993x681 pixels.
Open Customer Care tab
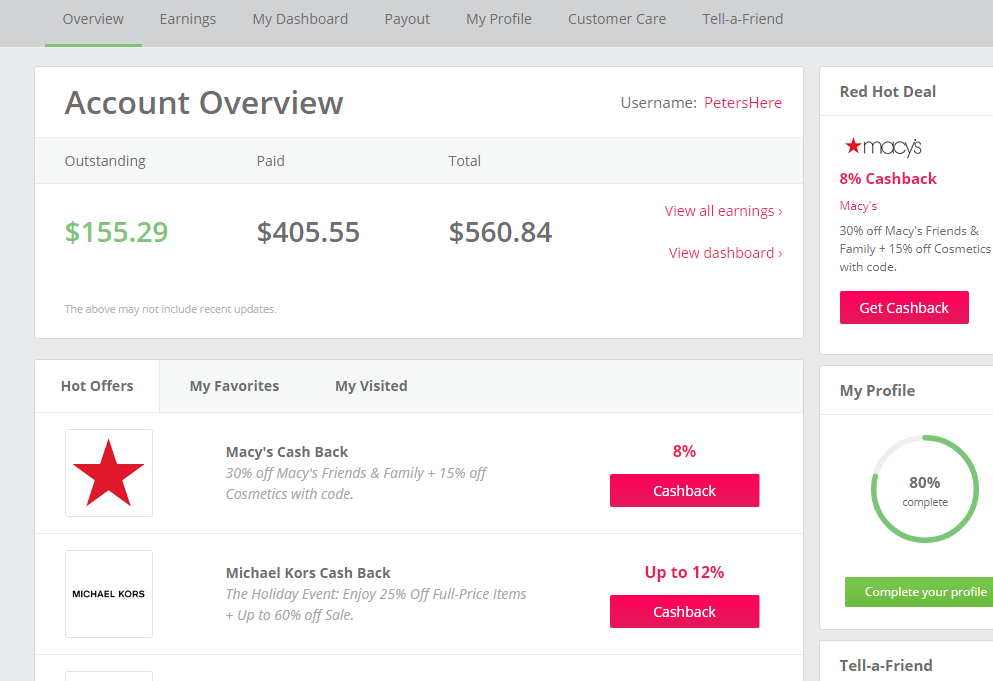(617, 19)
